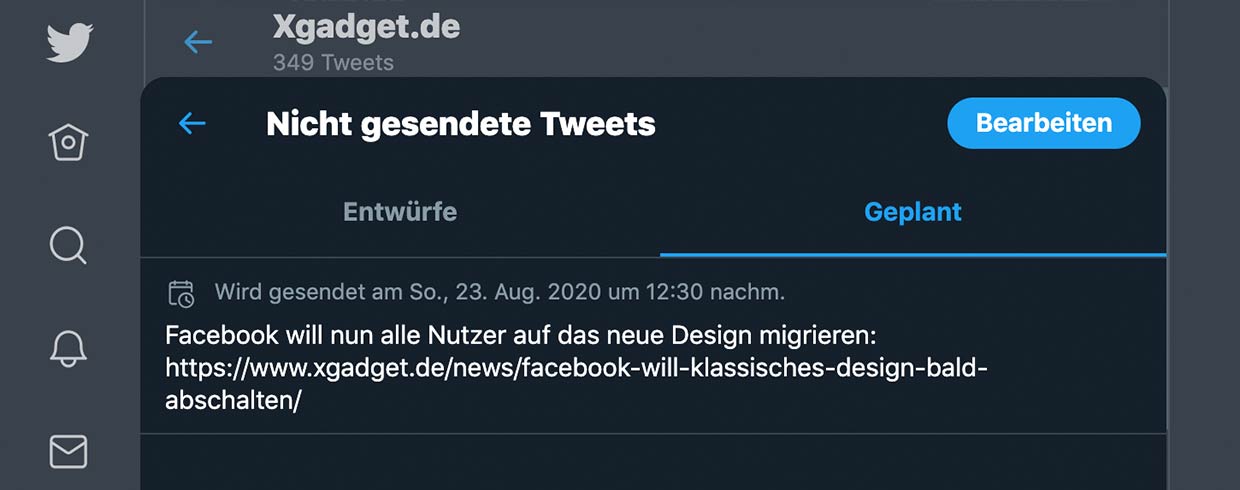
Task: Open the Messages envelope icon
Action: (x=68, y=452)
